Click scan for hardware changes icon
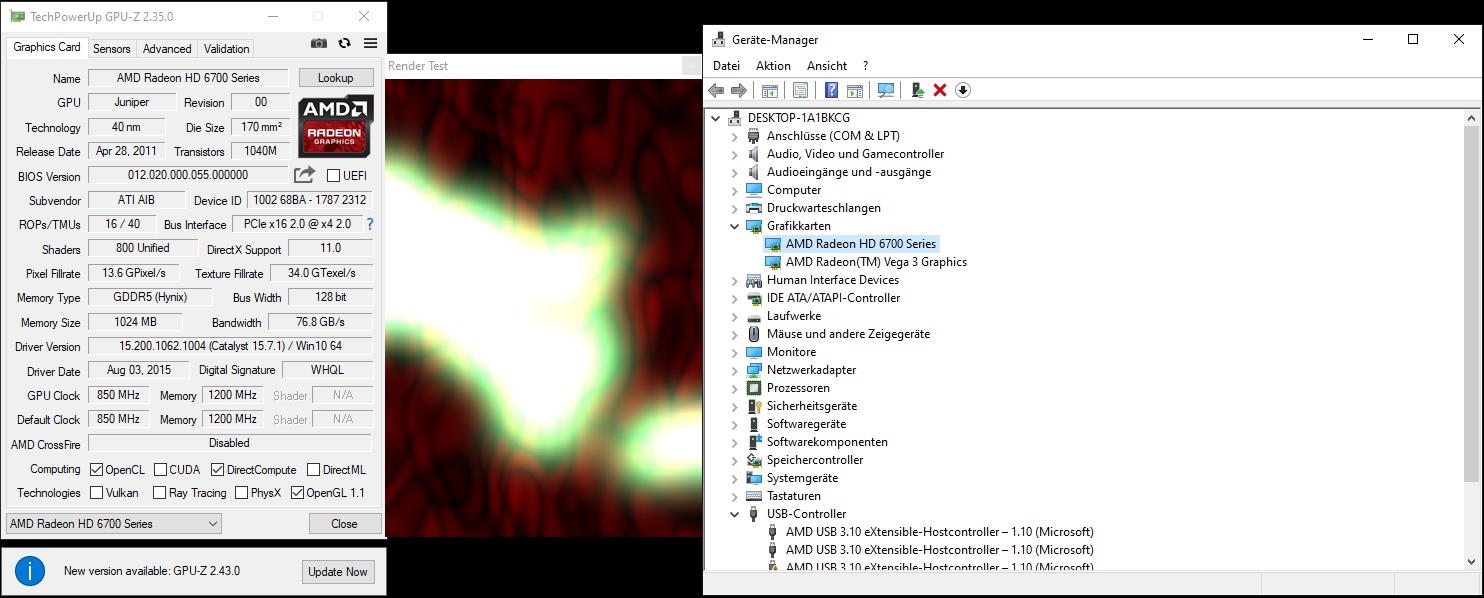This screenshot has height=598, width=1484. pos(885,90)
